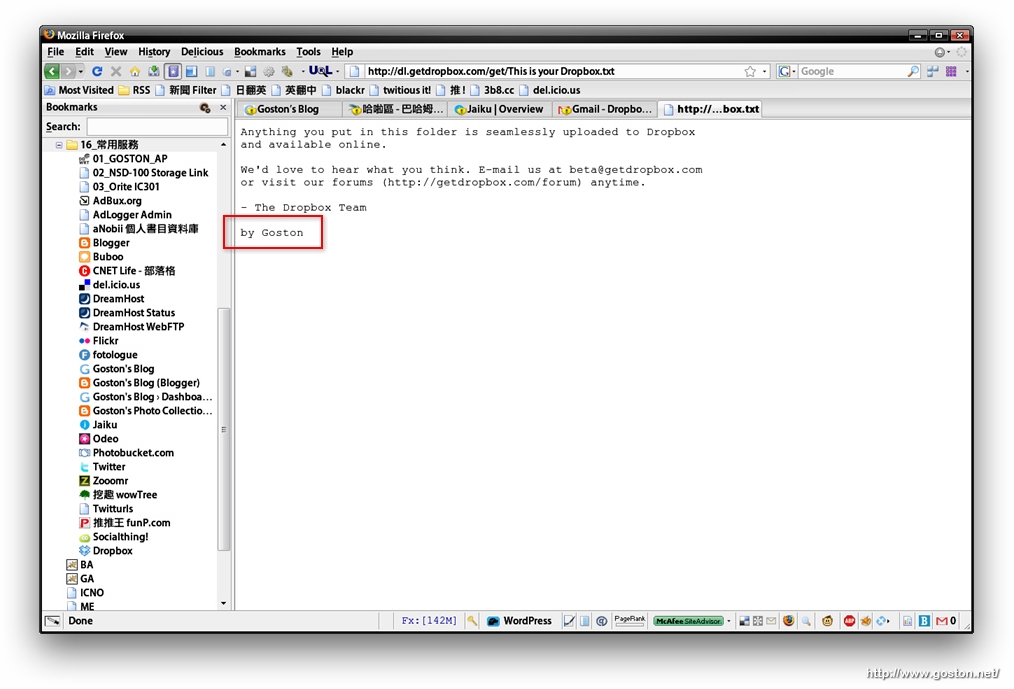Screen dimensions: 1014x689
Task: Go back with the green Back arrow
Action: (x=52, y=71)
